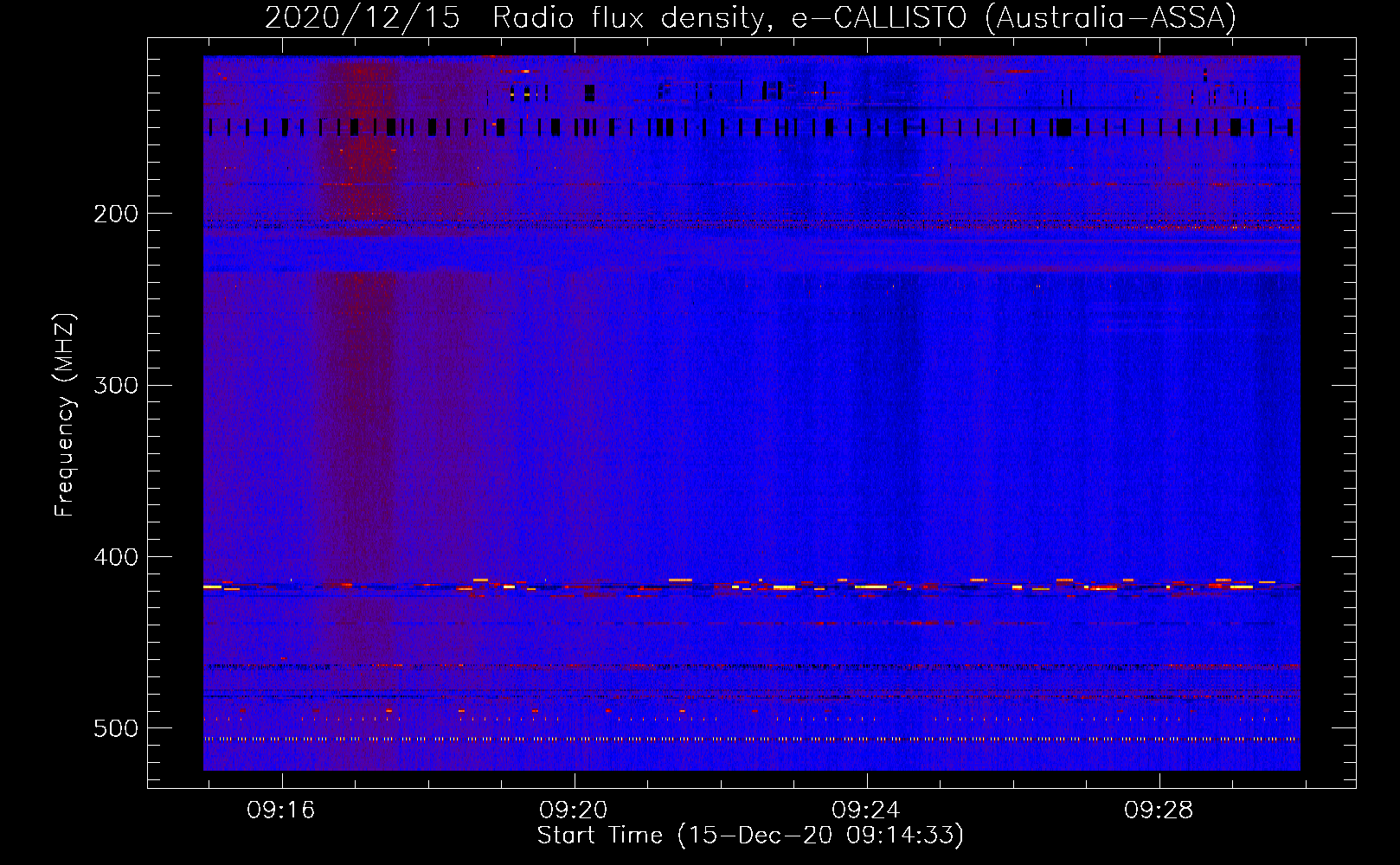Click the 09:16 time tick label
This screenshot has height=865, width=1400.
tap(281, 811)
